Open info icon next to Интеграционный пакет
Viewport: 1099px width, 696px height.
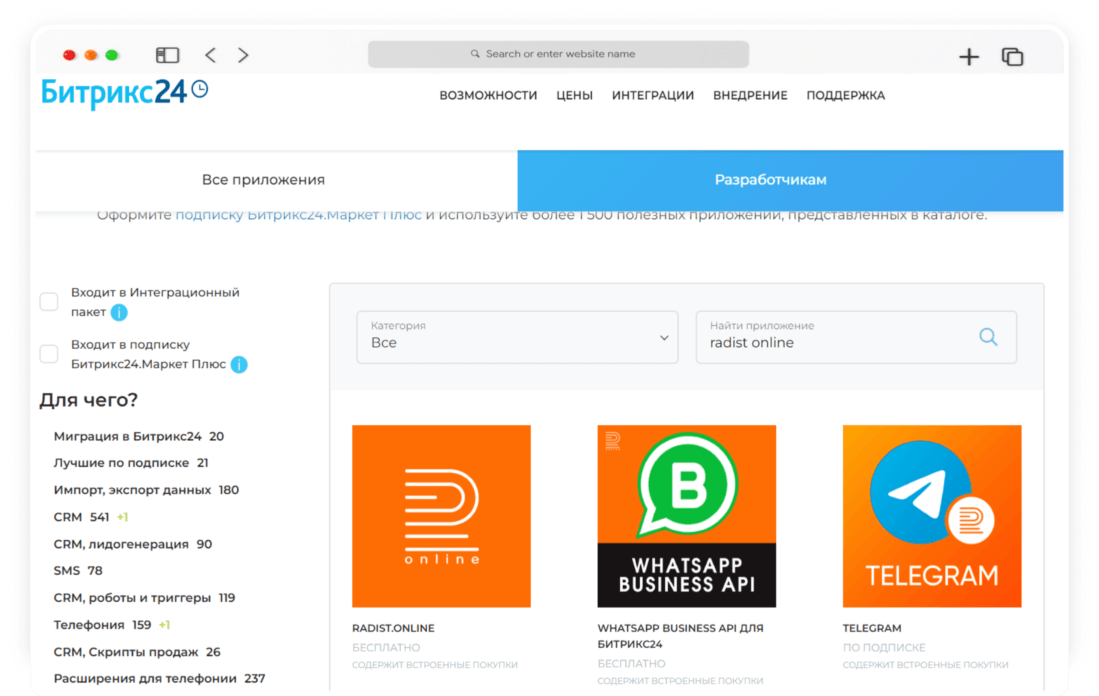tap(119, 313)
